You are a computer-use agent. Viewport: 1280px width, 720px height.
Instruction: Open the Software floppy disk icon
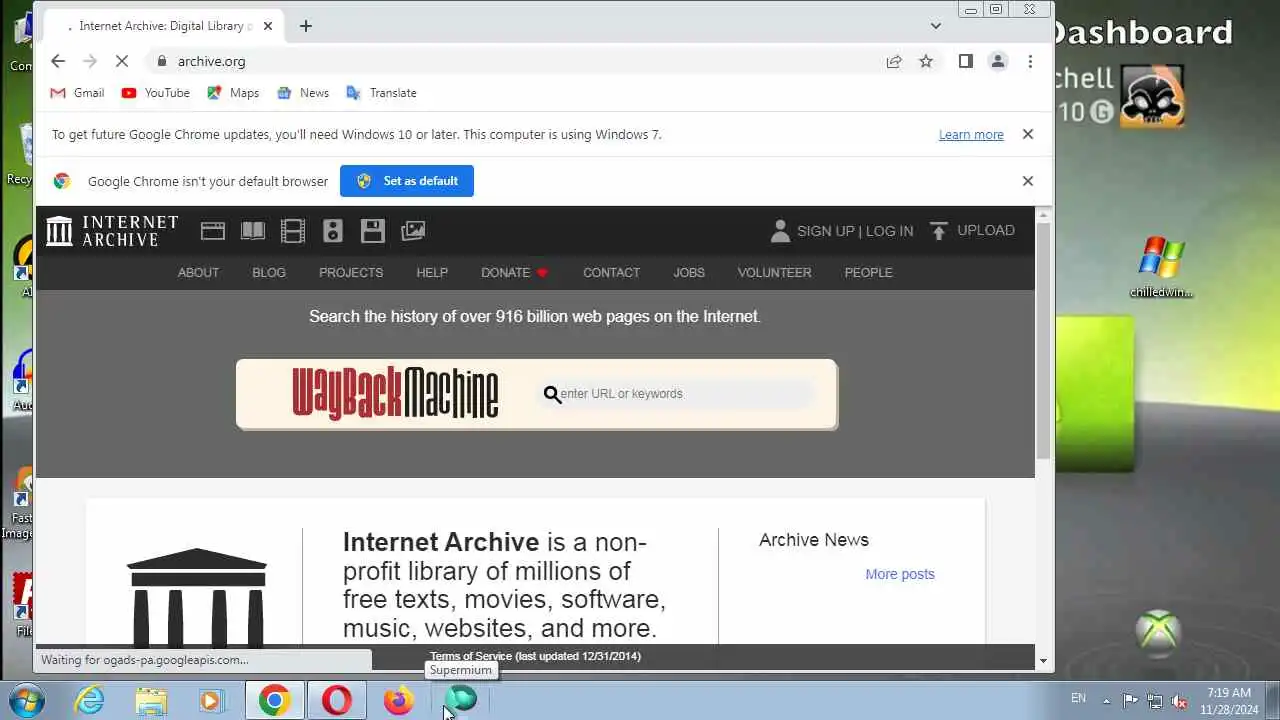pos(373,231)
